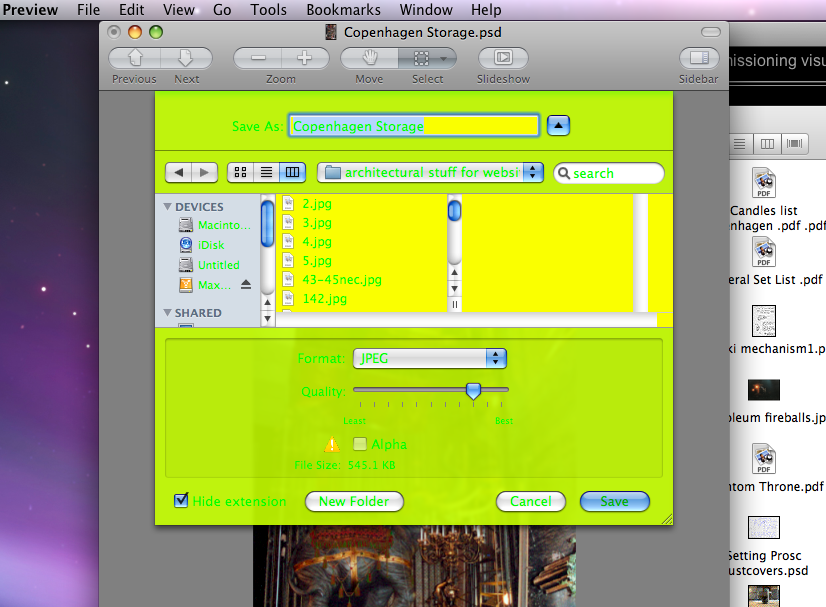This screenshot has width=826, height=607.
Task: Click the Next page arrow
Action: (x=186, y=57)
